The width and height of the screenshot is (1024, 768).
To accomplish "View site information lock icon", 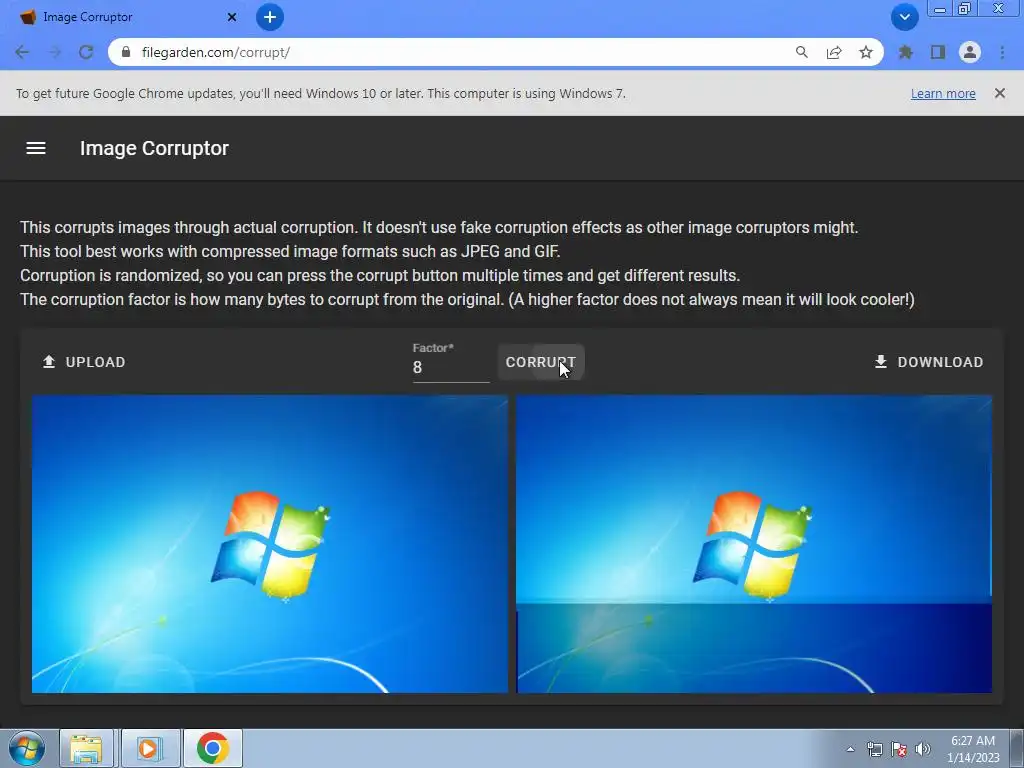I will 127,52.
